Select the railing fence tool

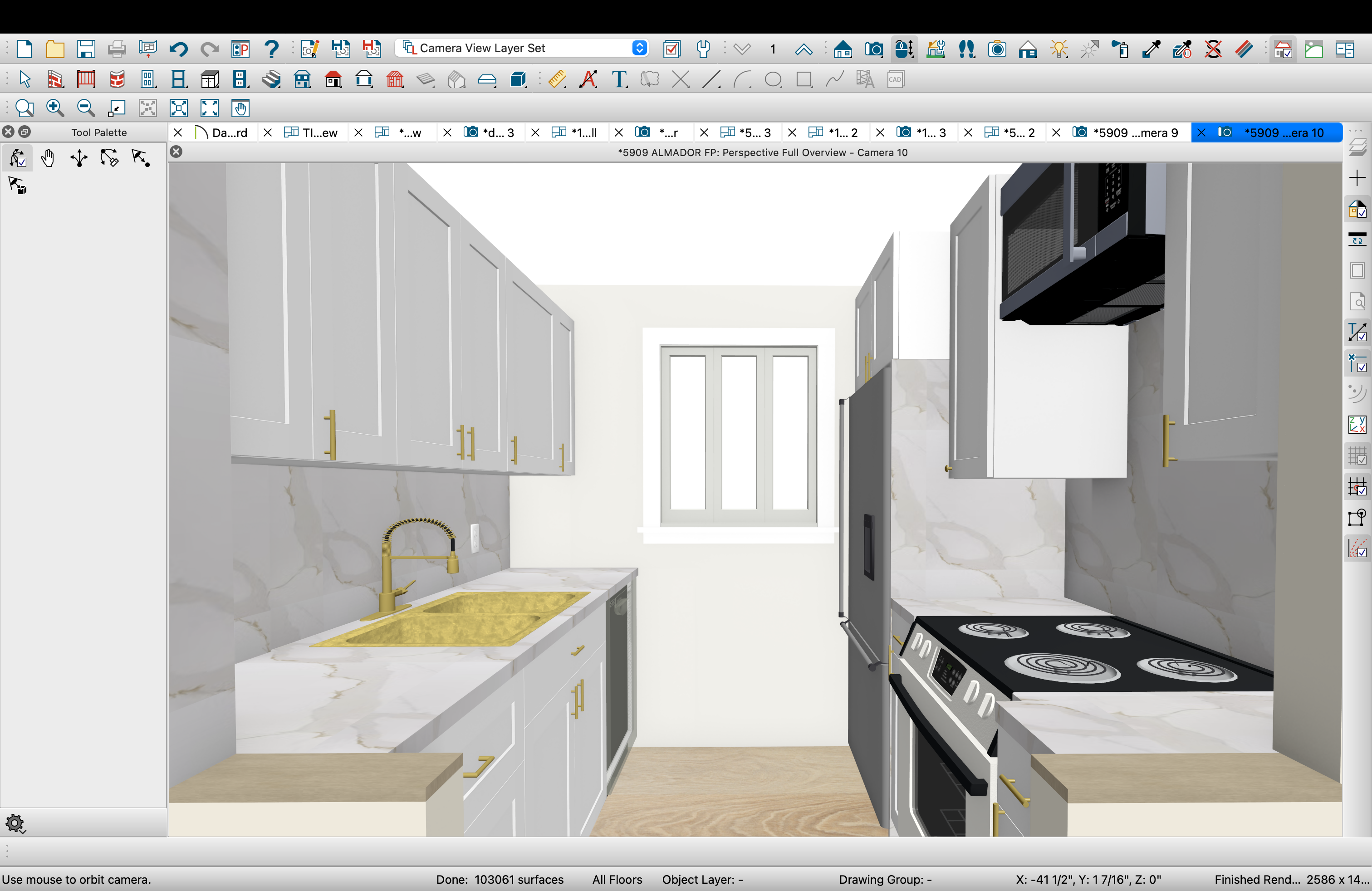point(86,79)
